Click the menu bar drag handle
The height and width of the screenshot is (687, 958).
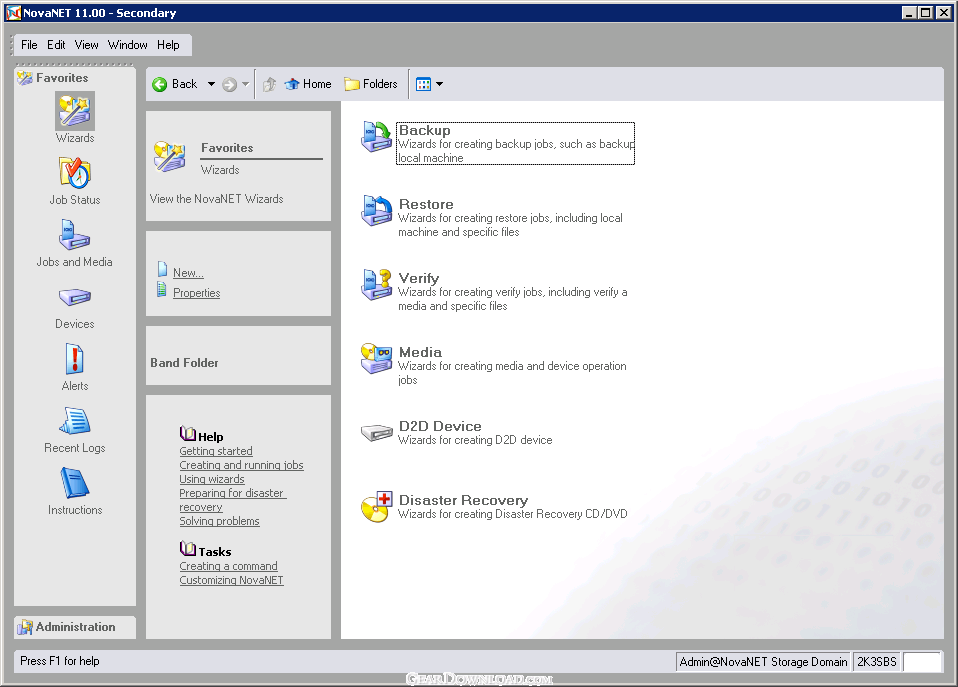pos(12,45)
